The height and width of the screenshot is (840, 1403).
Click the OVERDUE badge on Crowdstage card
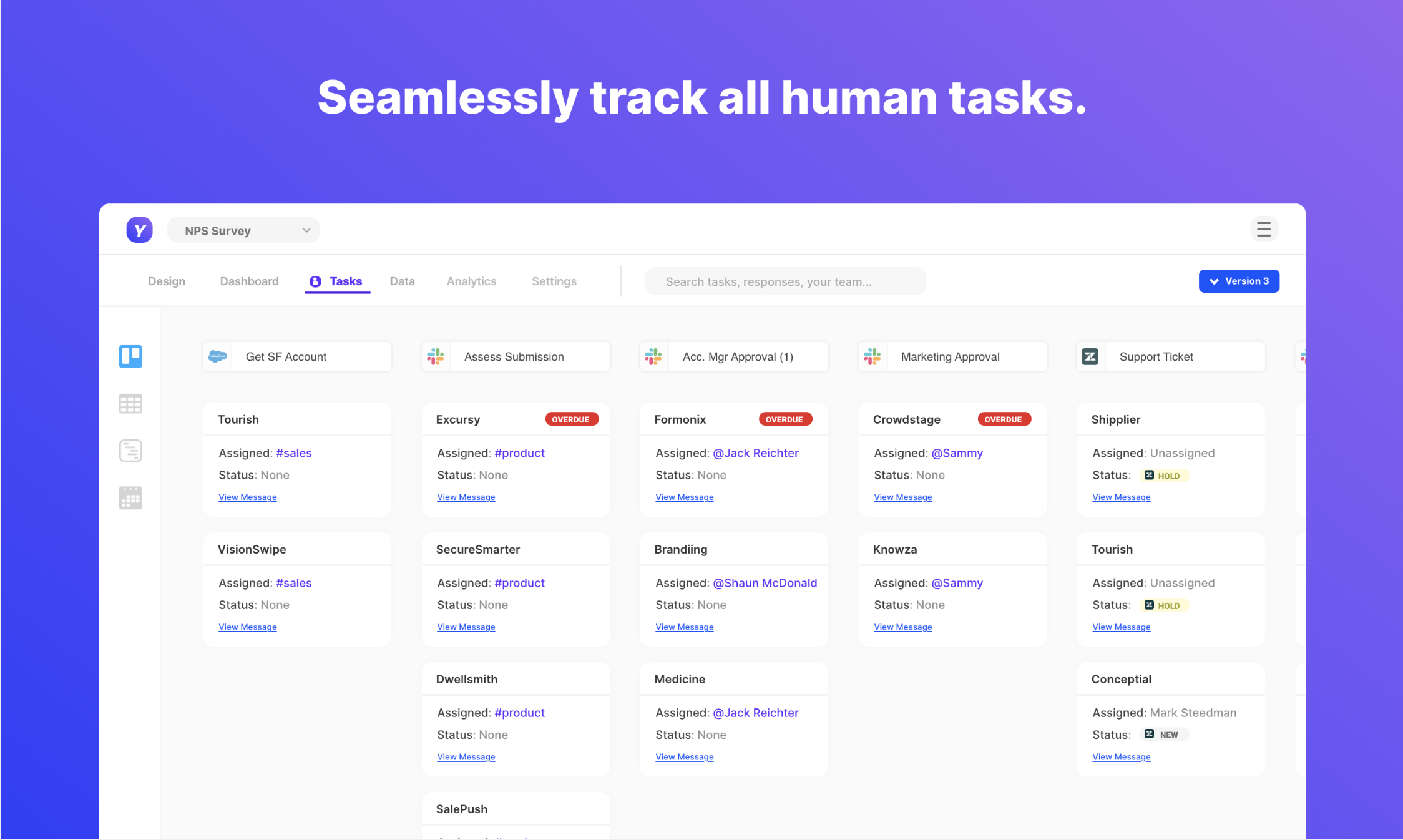pyautogui.click(x=1004, y=419)
